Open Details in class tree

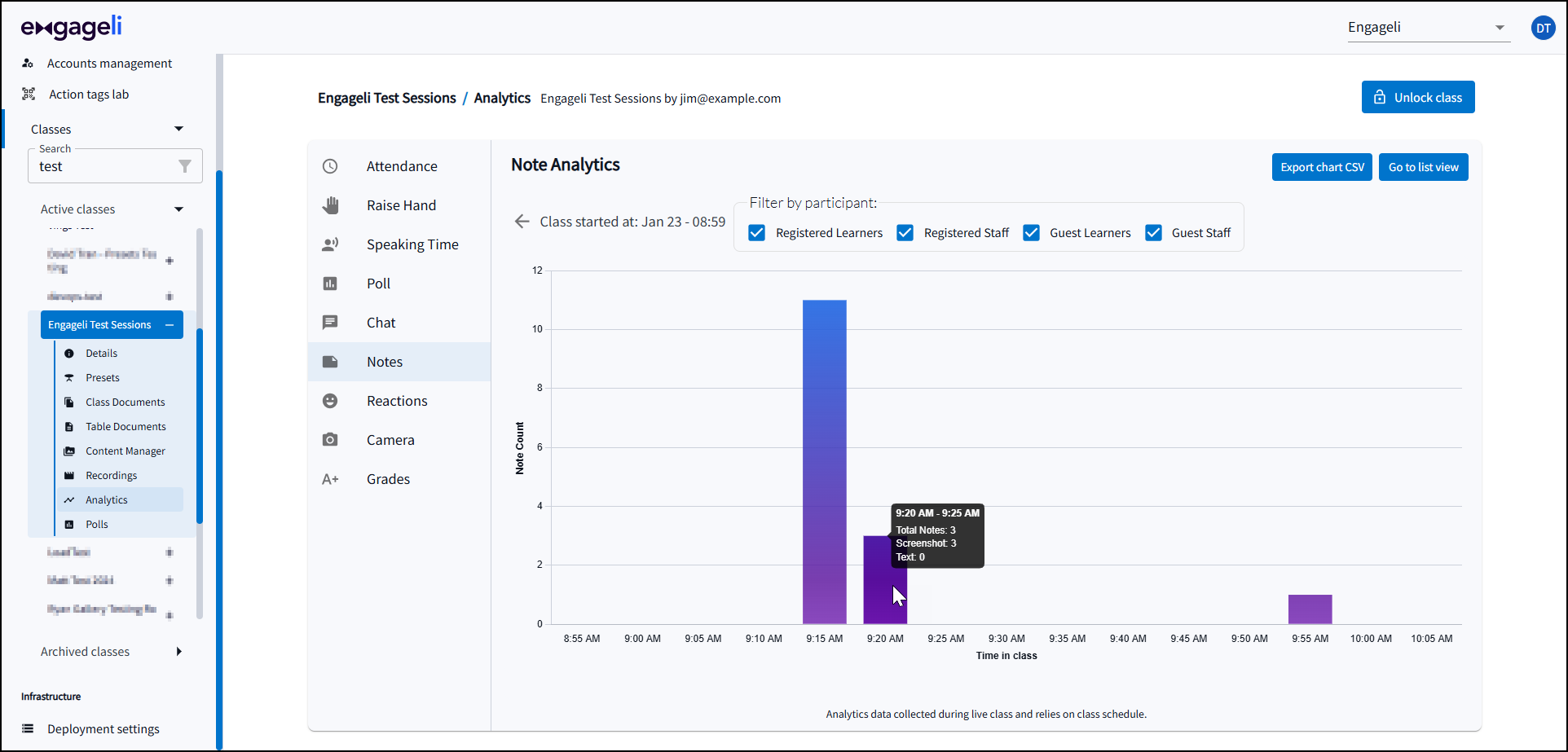(102, 354)
